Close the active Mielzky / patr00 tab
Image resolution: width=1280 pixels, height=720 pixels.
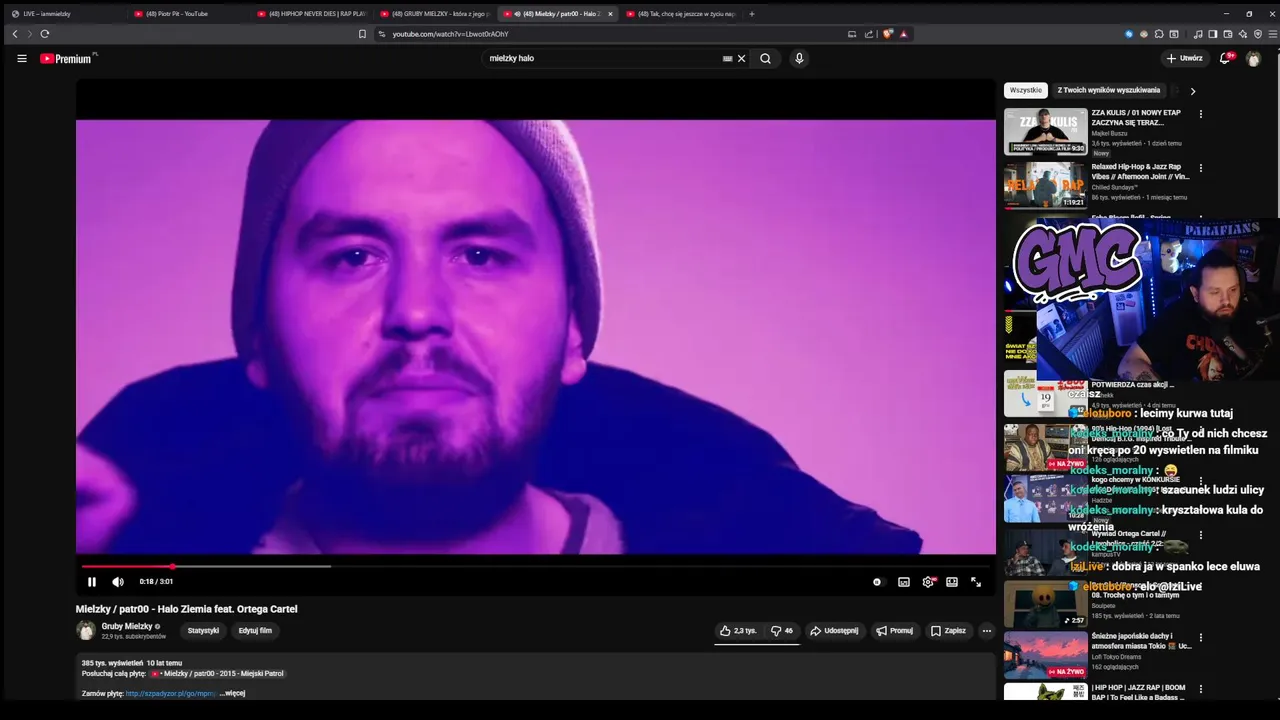tap(610, 14)
